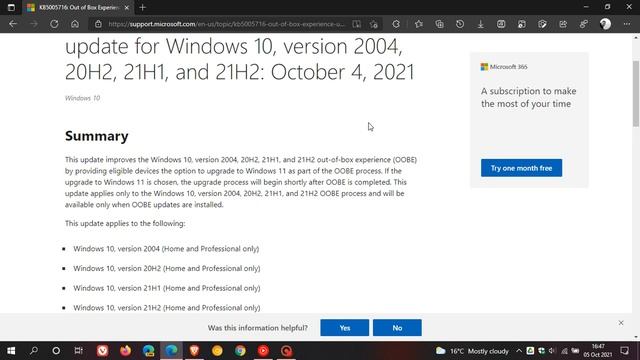Open tab actions menu

[11, 7]
